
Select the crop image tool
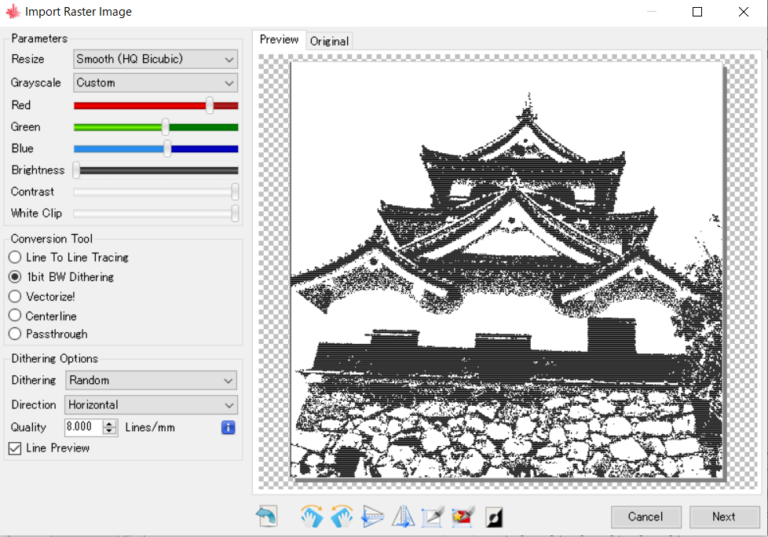[x=432, y=516]
